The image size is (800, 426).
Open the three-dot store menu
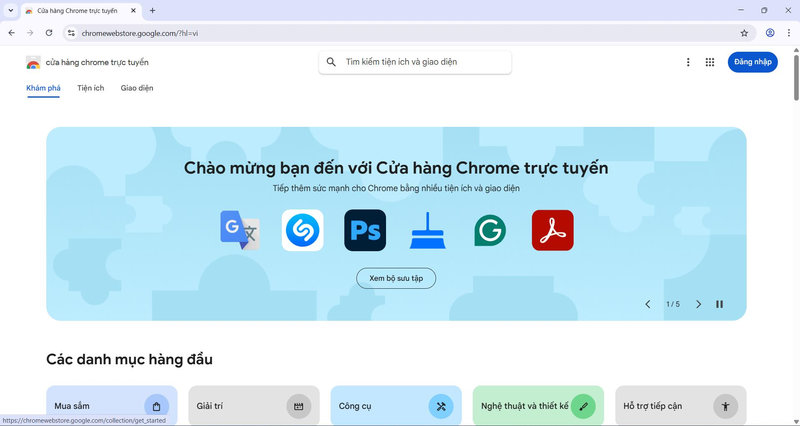[x=688, y=62]
